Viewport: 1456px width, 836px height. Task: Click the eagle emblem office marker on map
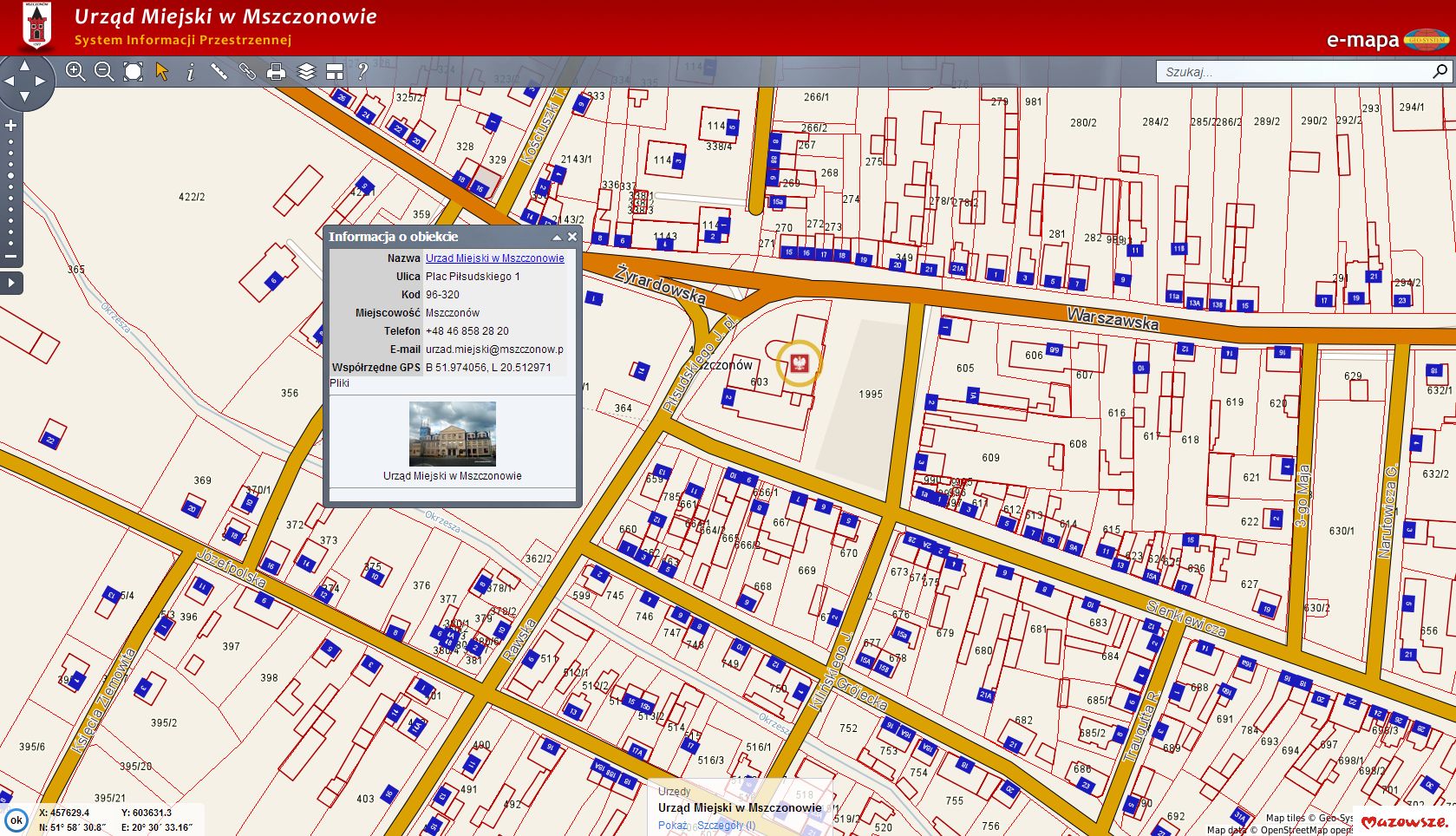coord(799,362)
